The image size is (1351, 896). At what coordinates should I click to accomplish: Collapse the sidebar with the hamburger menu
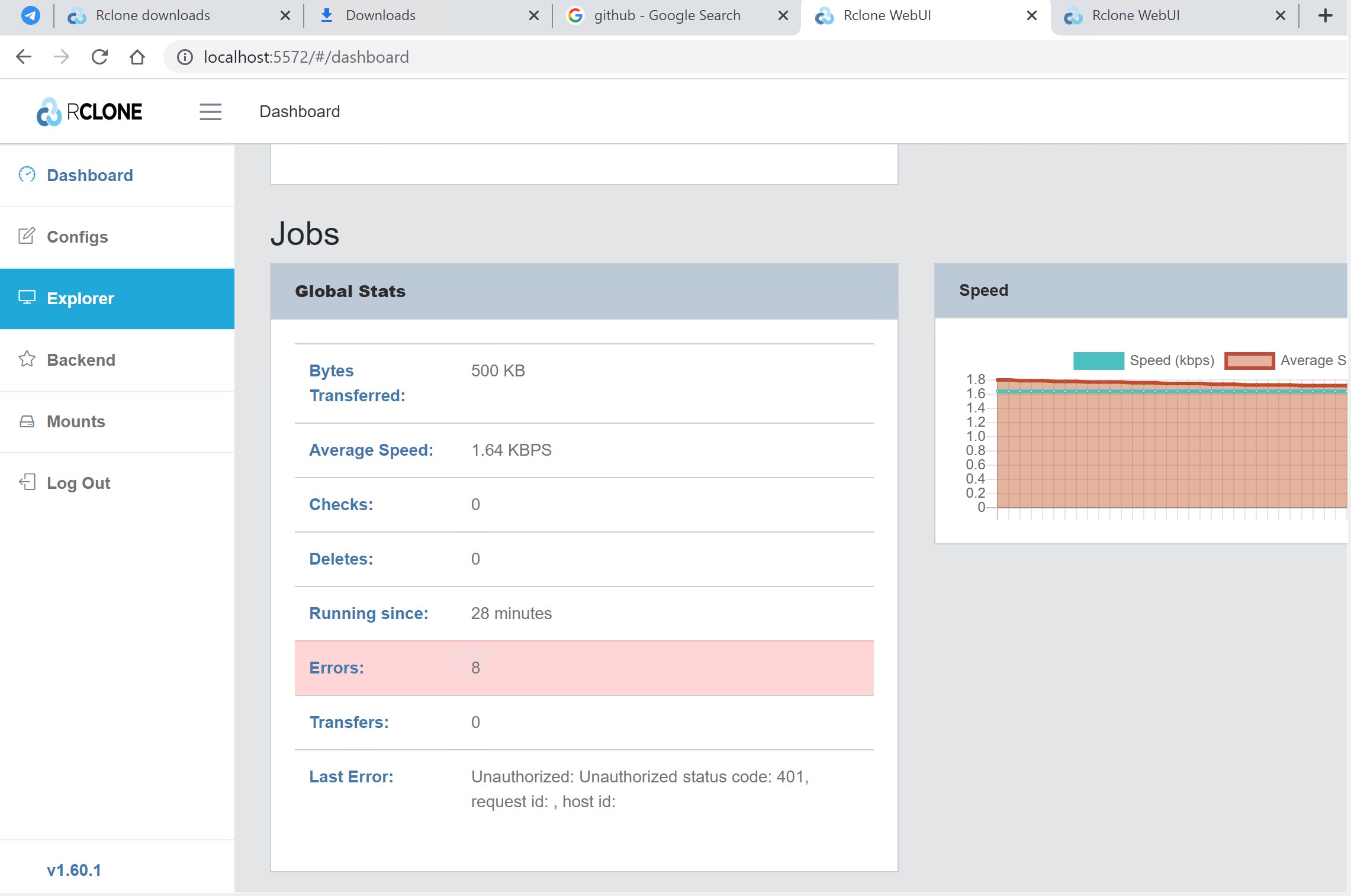point(211,111)
